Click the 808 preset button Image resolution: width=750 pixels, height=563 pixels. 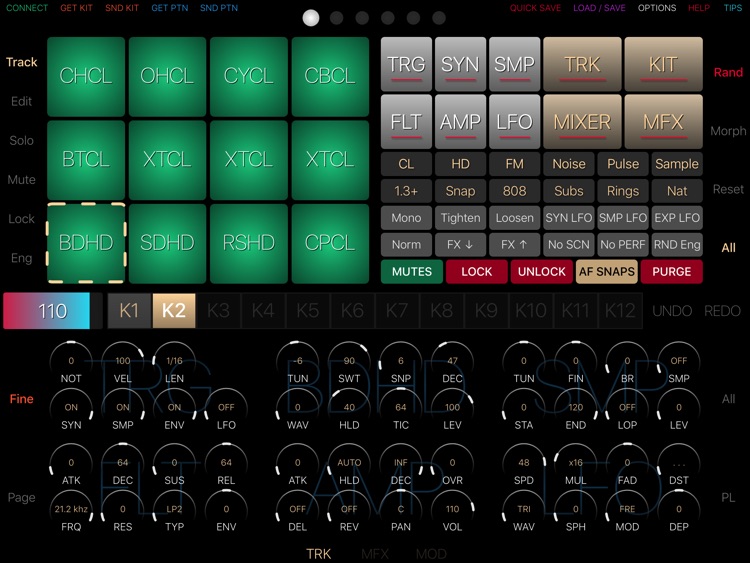click(x=514, y=191)
